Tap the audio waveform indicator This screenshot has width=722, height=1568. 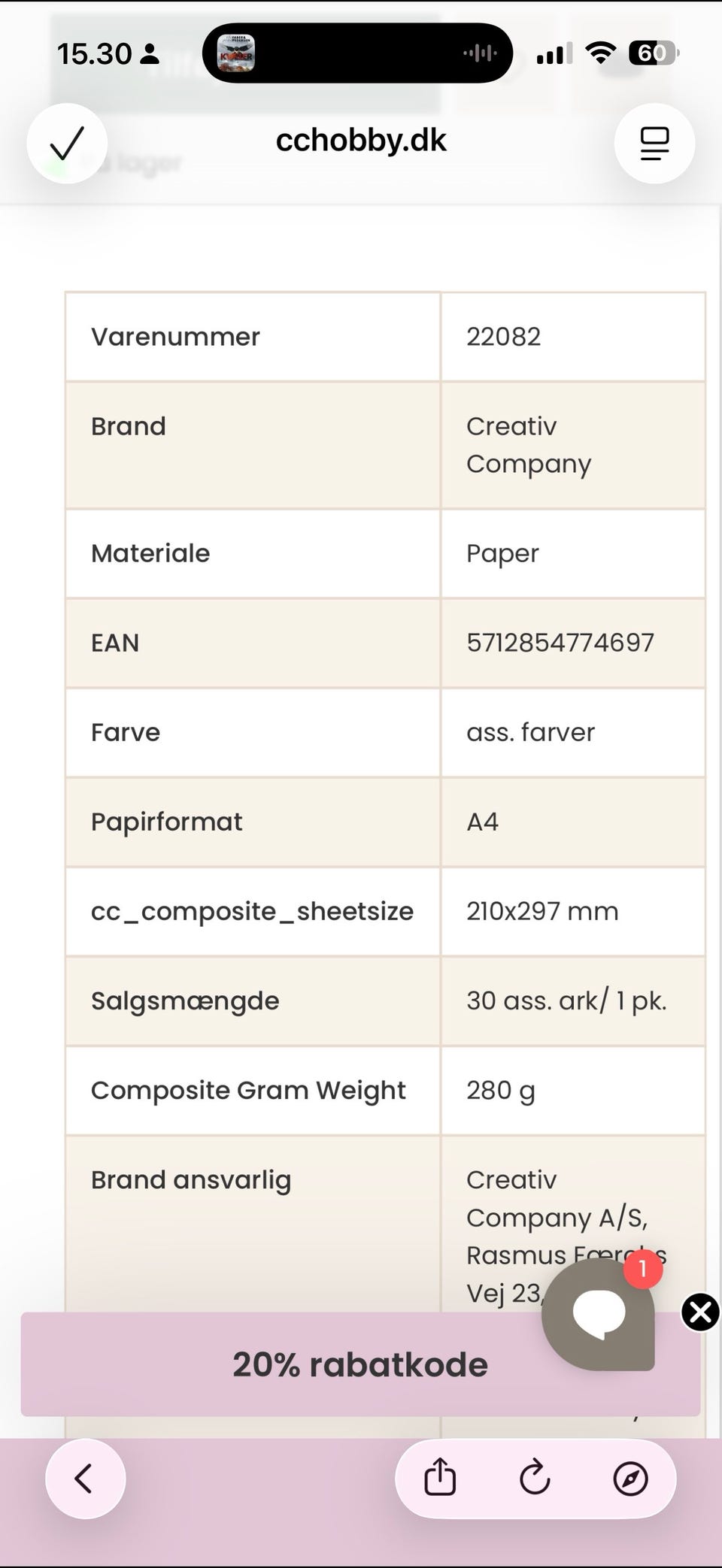click(480, 53)
